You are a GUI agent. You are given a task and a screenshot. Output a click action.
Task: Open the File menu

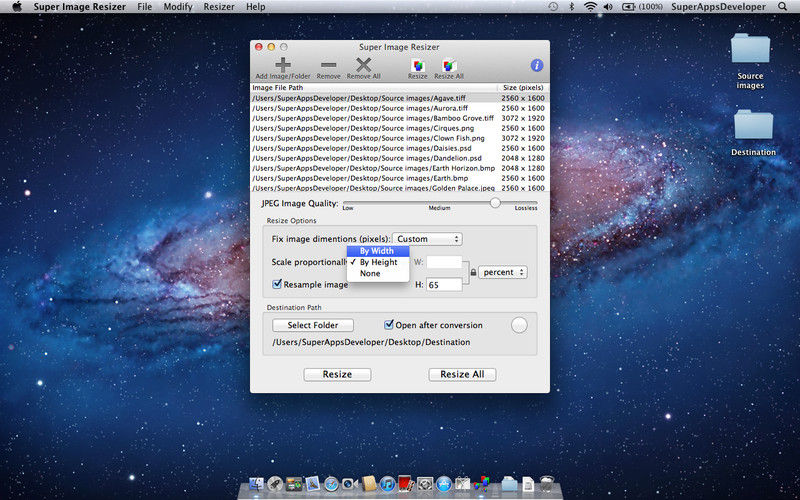tap(145, 7)
